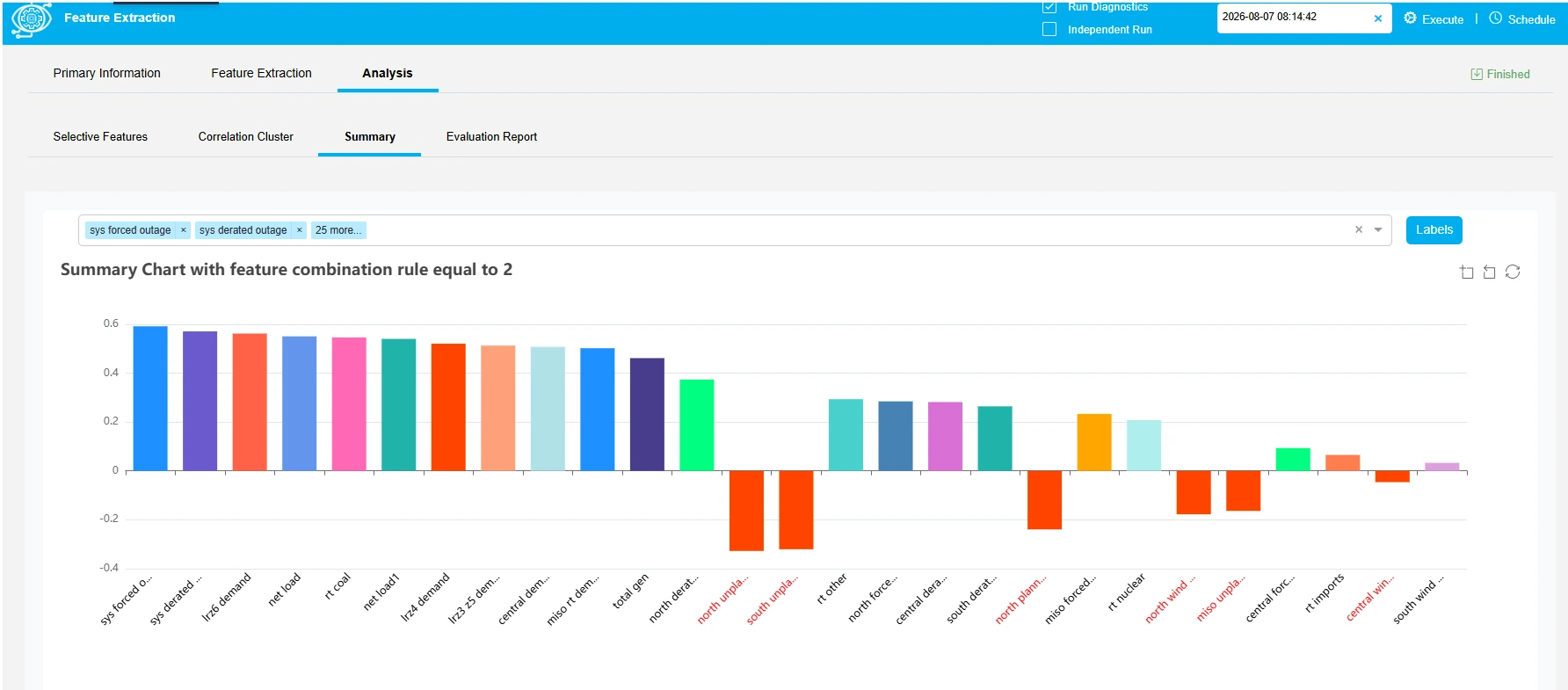Image resolution: width=1568 pixels, height=690 pixels.
Task: Click the 'rt coal' axis label
Action: 338,586
